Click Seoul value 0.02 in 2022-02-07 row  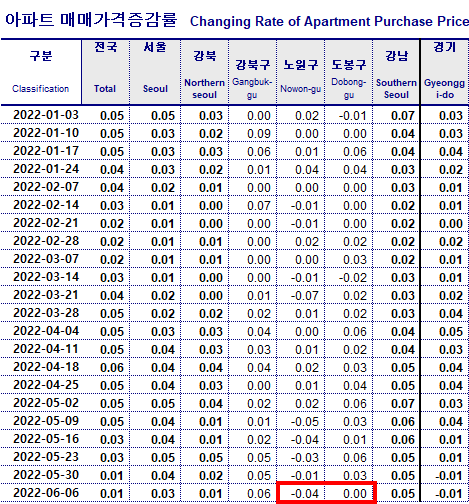tap(163, 188)
